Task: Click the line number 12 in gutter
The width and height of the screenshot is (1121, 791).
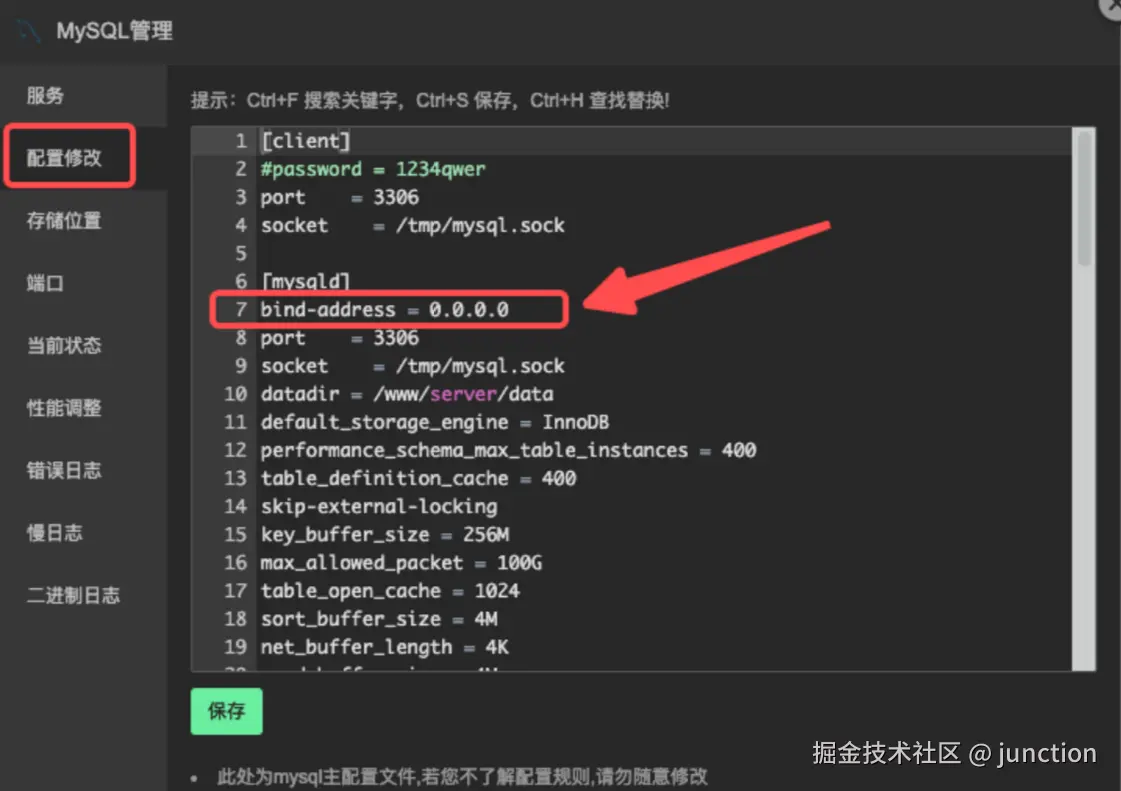Action: pos(235,450)
